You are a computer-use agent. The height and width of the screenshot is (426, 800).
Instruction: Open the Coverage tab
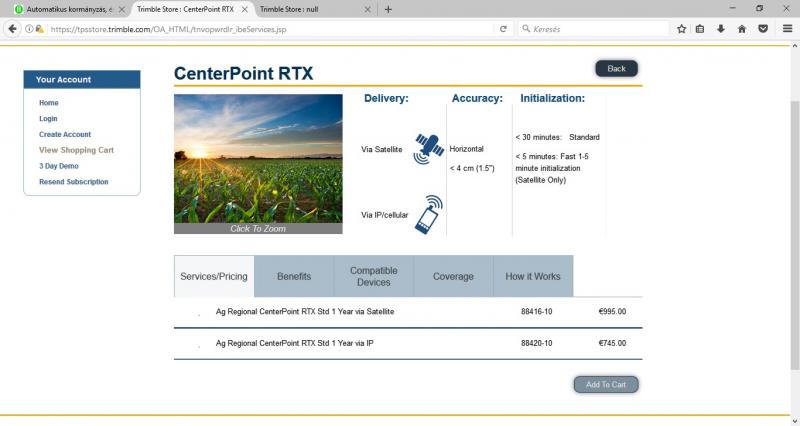tap(453, 276)
